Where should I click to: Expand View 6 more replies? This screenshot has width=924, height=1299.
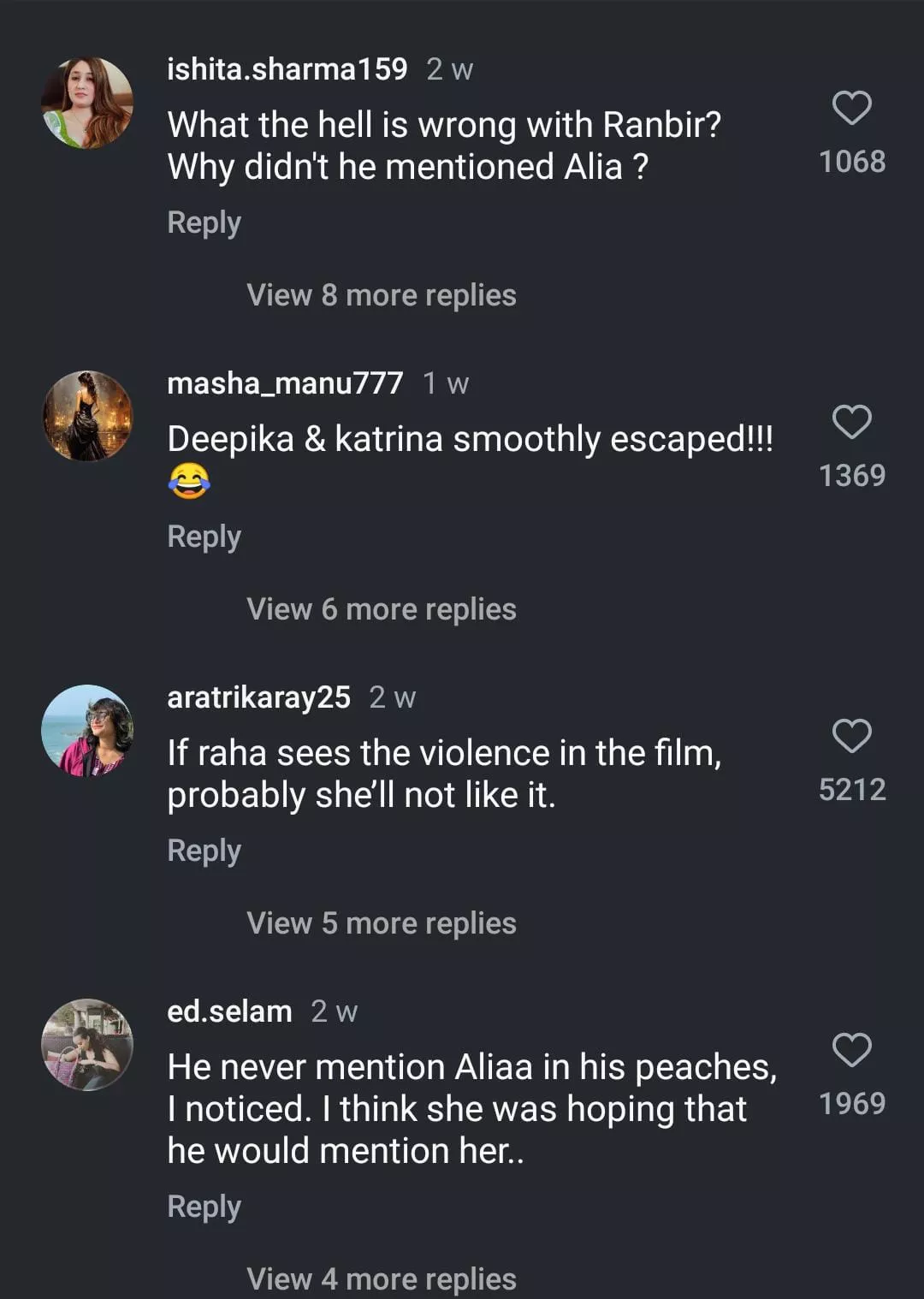click(x=381, y=609)
